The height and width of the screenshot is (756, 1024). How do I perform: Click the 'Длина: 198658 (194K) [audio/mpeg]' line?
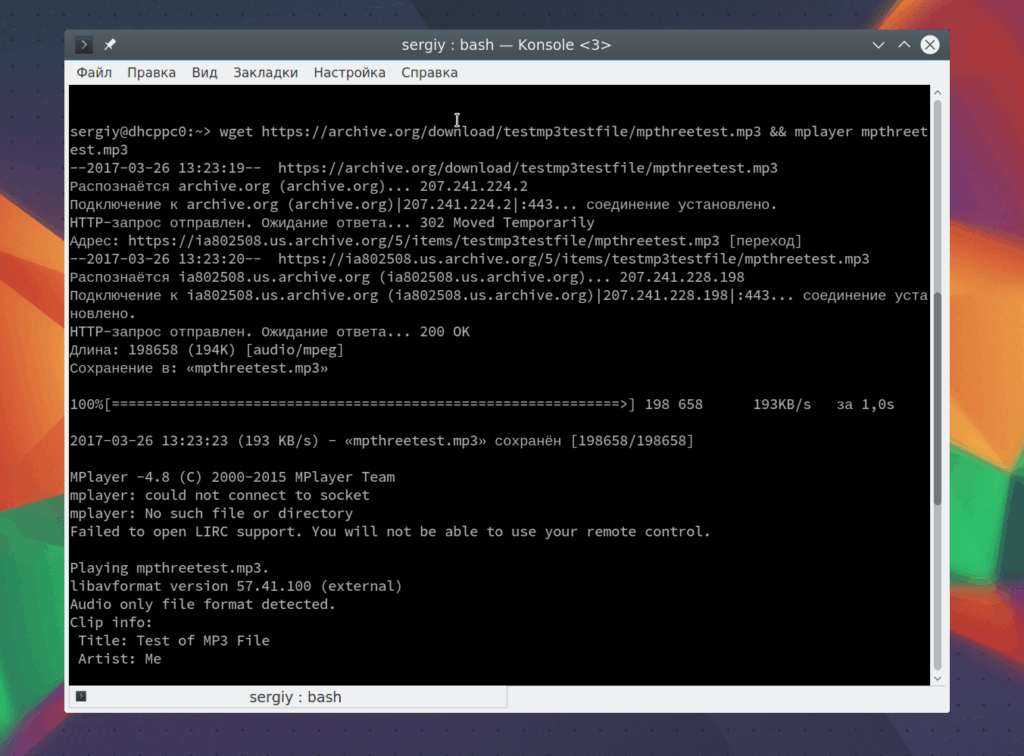(x=206, y=350)
